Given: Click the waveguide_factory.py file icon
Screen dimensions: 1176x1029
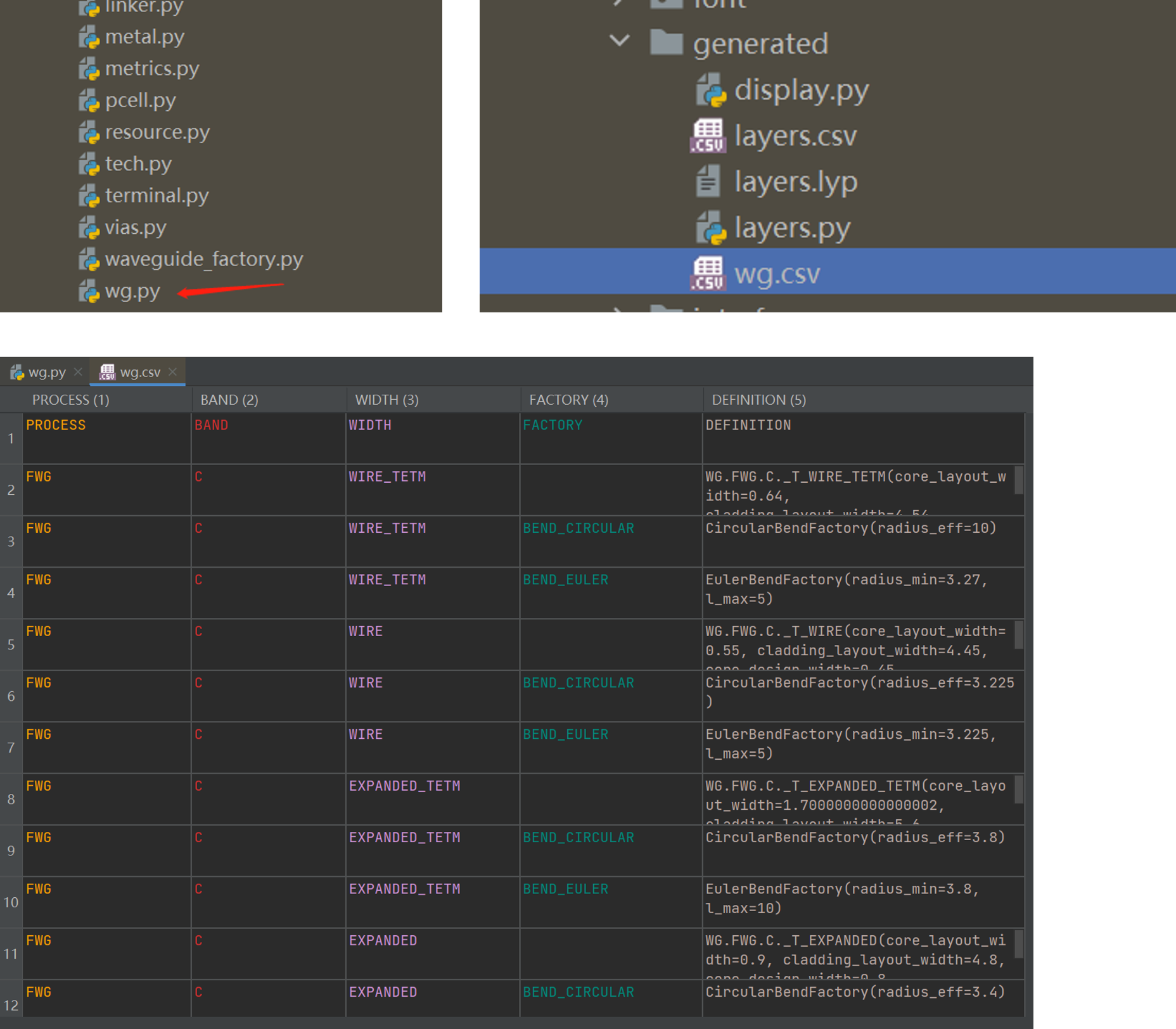Looking at the screenshot, I should [x=89, y=260].
